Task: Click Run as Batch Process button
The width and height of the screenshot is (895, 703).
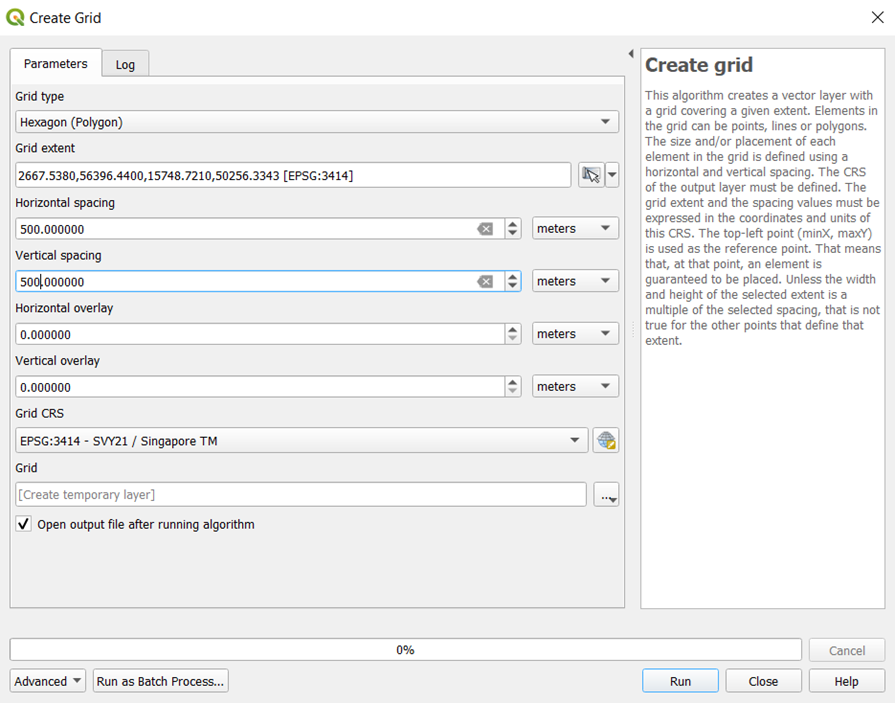Action: pyautogui.click(x=161, y=681)
